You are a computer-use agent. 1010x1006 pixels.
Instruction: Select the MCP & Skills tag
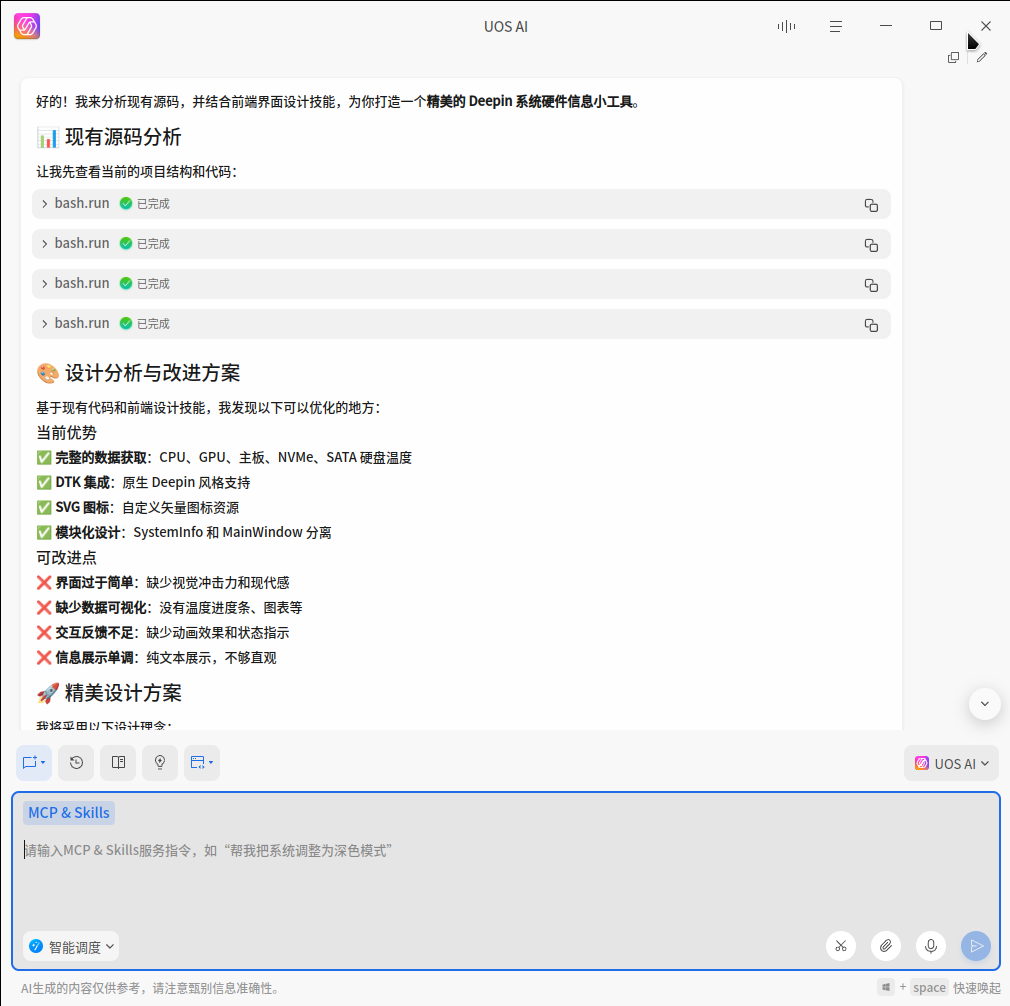[68, 812]
